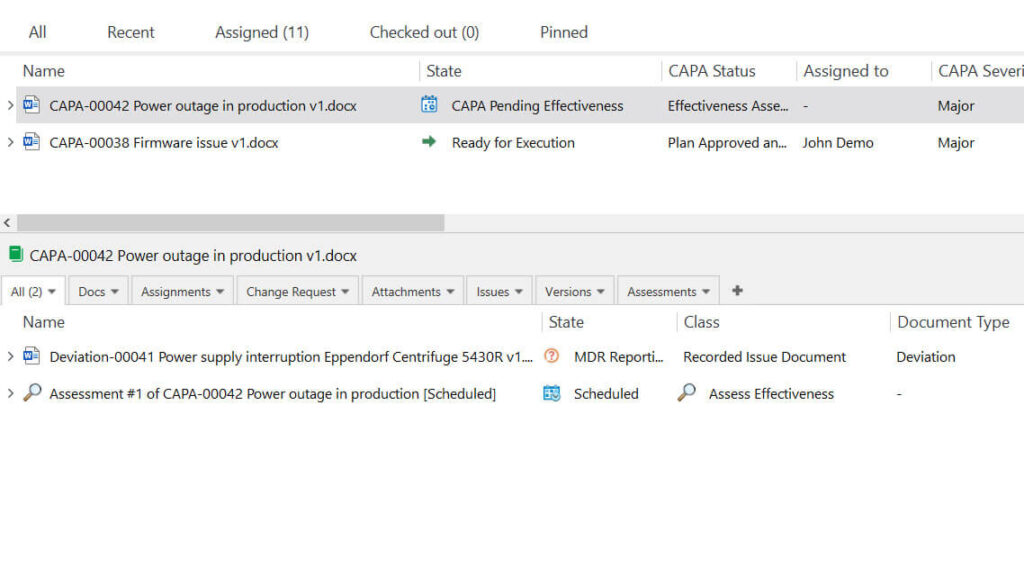Viewport: 1024px width, 576px height.
Task: Click Word icon of CAPA-00042 row
Action: click(31, 104)
